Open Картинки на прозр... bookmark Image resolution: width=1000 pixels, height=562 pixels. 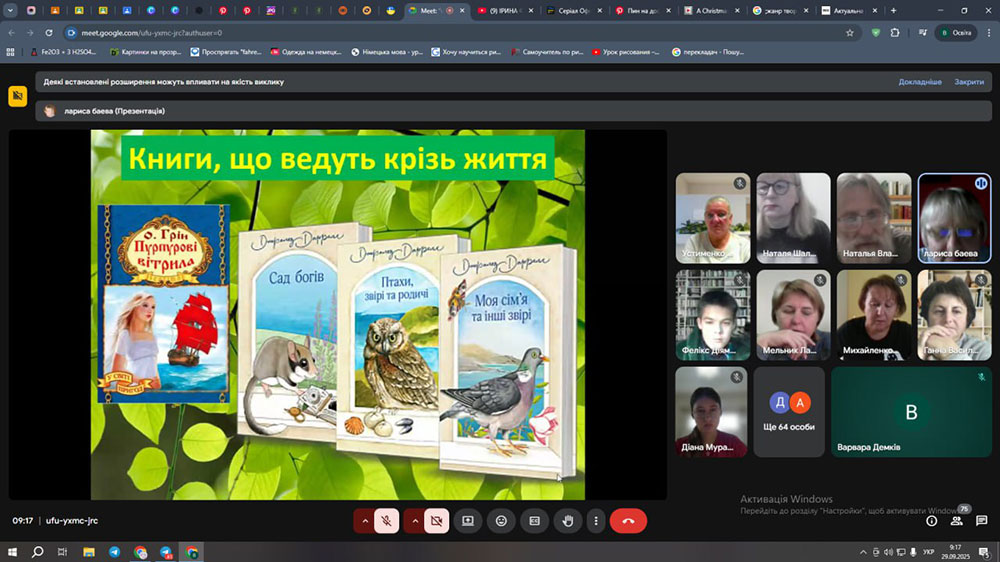[x=146, y=52]
